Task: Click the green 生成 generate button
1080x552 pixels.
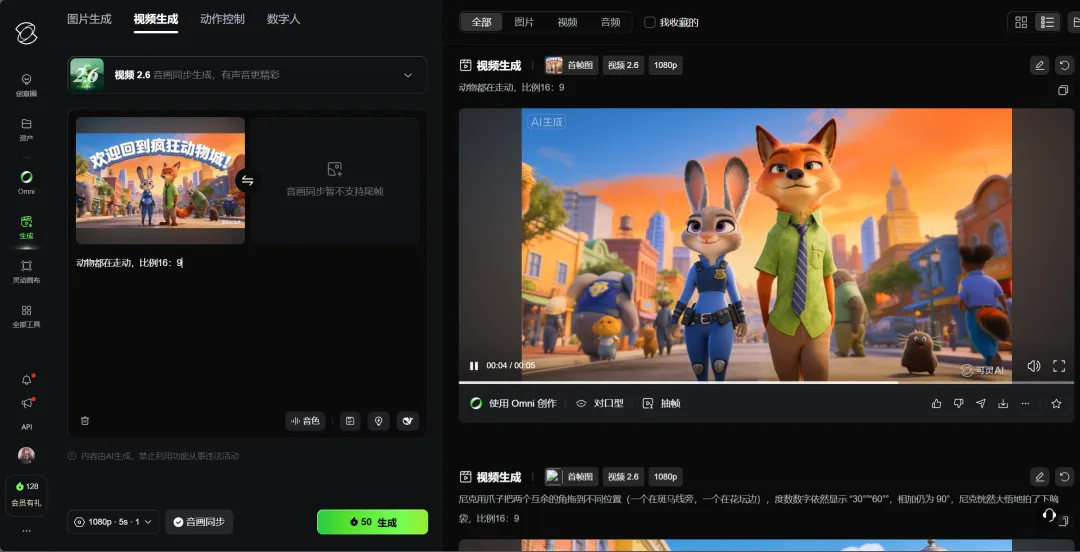Action: [372, 522]
